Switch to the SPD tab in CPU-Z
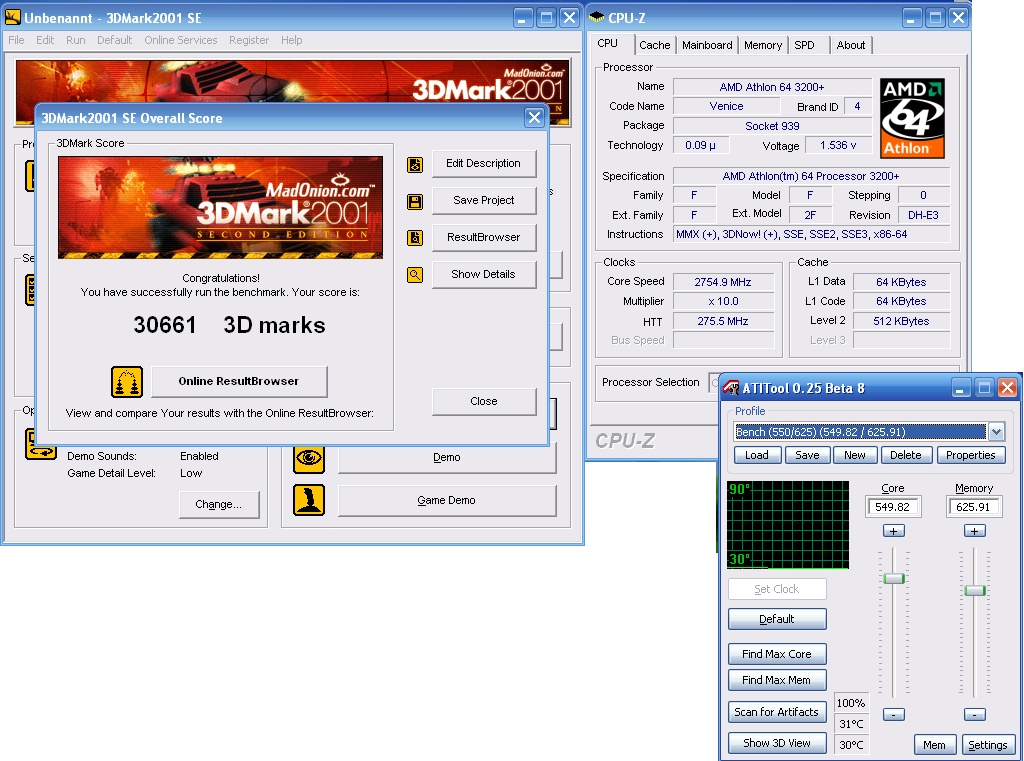 pyautogui.click(x=804, y=45)
